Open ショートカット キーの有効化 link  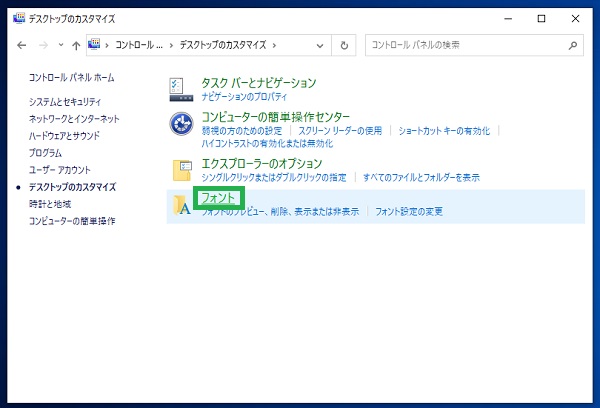pyautogui.click(x=444, y=131)
